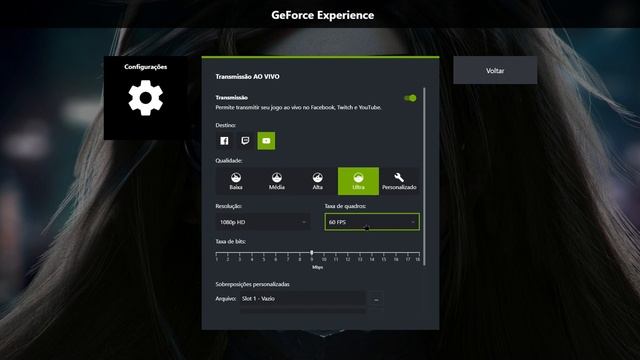Click the Qualidade label
The image size is (640, 360).
(x=229, y=160)
